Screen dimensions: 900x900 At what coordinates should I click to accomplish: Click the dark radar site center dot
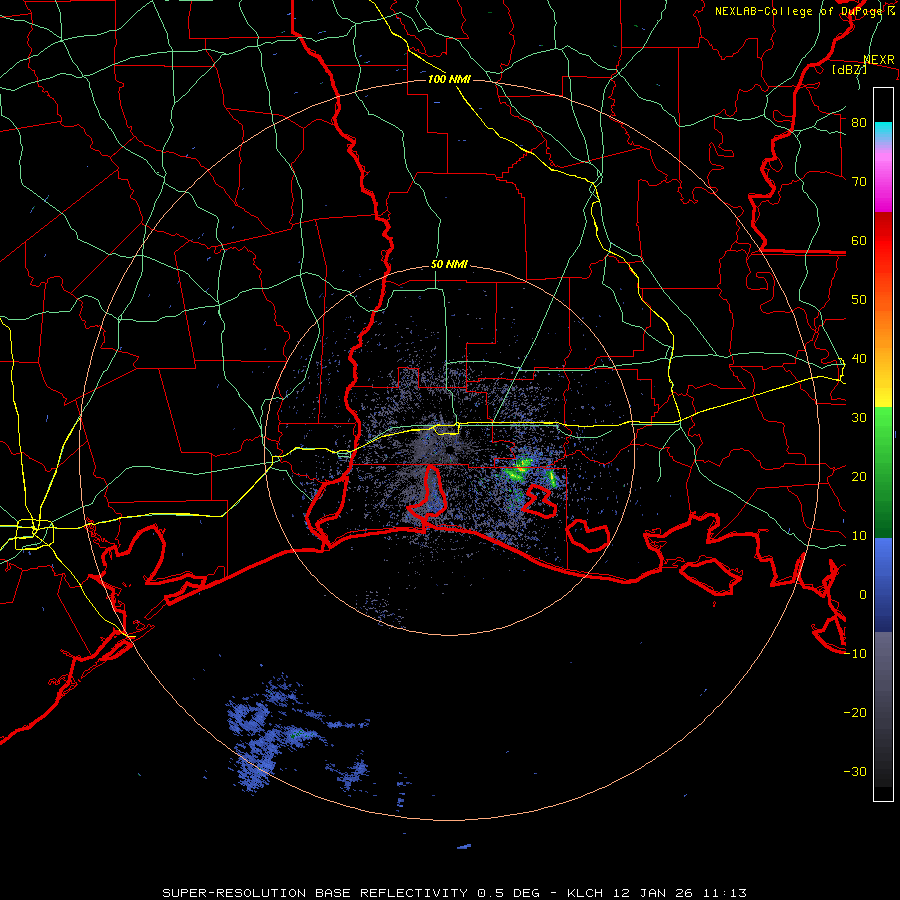click(x=448, y=450)
